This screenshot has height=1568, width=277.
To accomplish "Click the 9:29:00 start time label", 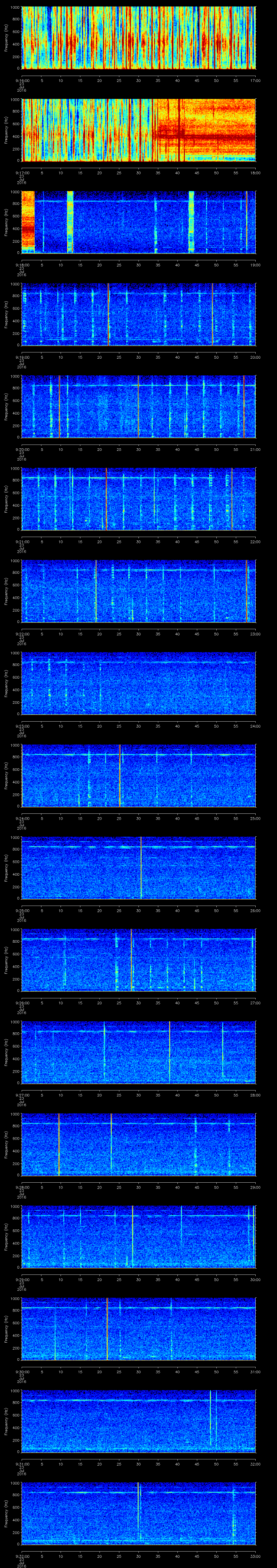I will (x=22, y=1279).
